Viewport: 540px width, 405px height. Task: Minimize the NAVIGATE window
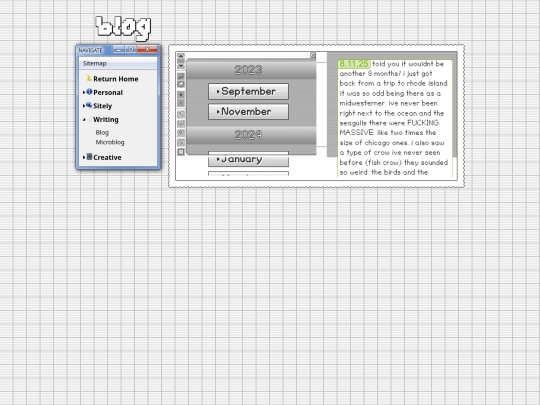tap(118, 50)
